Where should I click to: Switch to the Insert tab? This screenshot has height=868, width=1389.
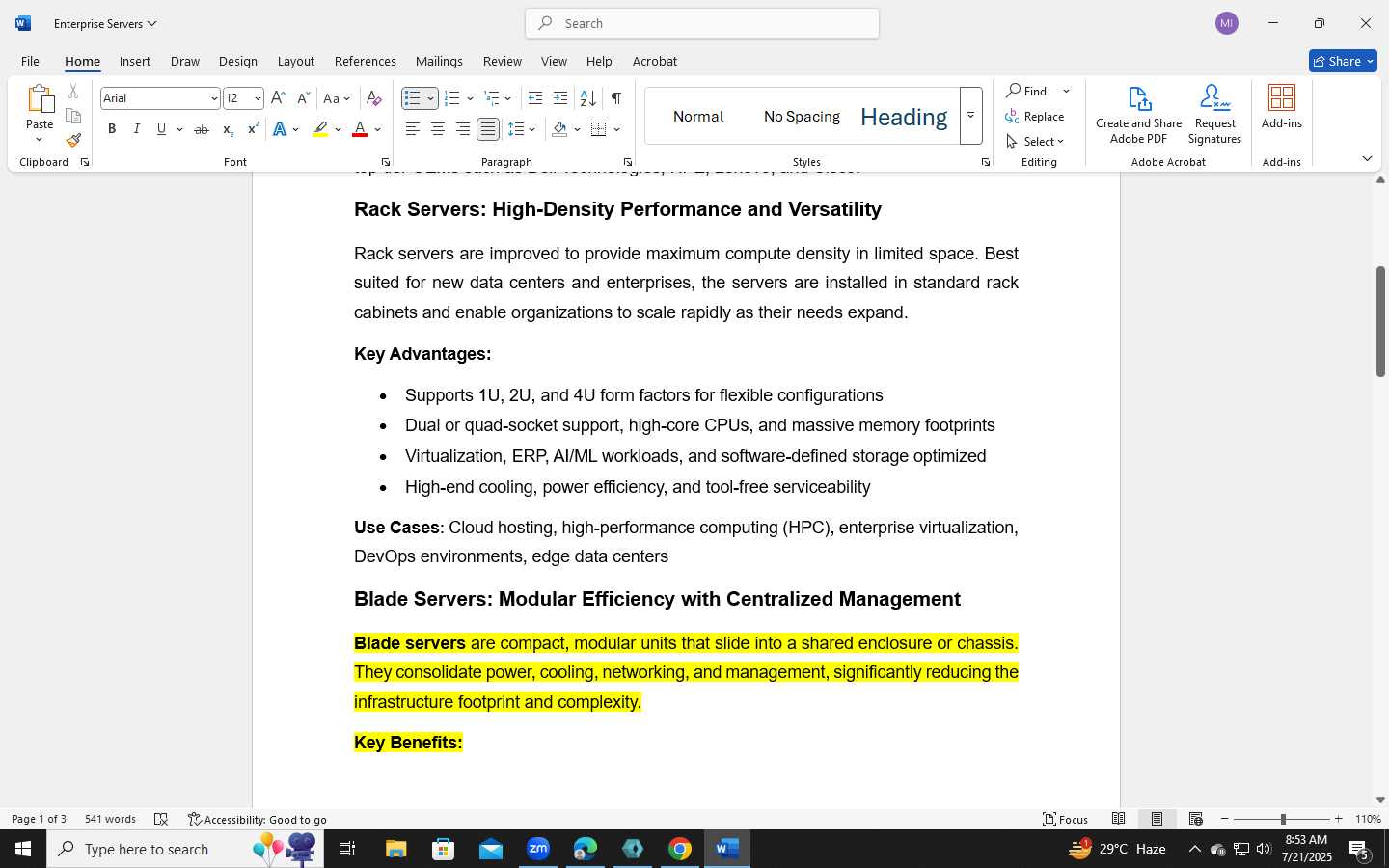coord(135,61)
